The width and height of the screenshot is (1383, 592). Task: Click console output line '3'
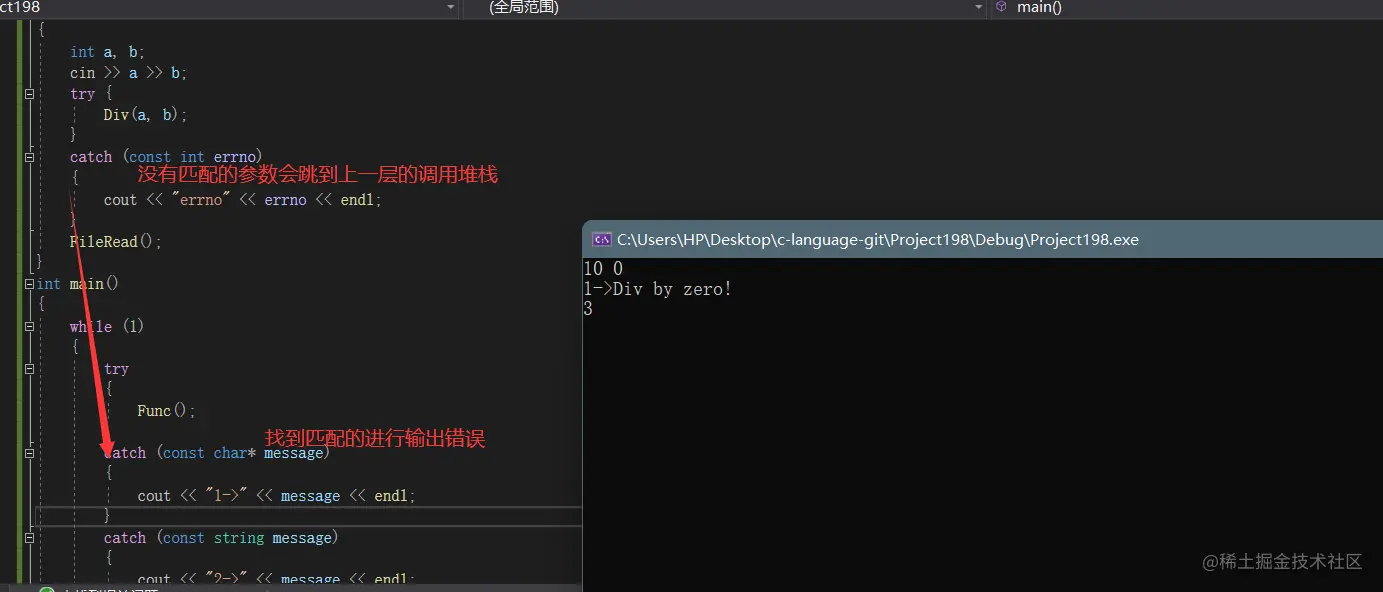coord(588,310)
